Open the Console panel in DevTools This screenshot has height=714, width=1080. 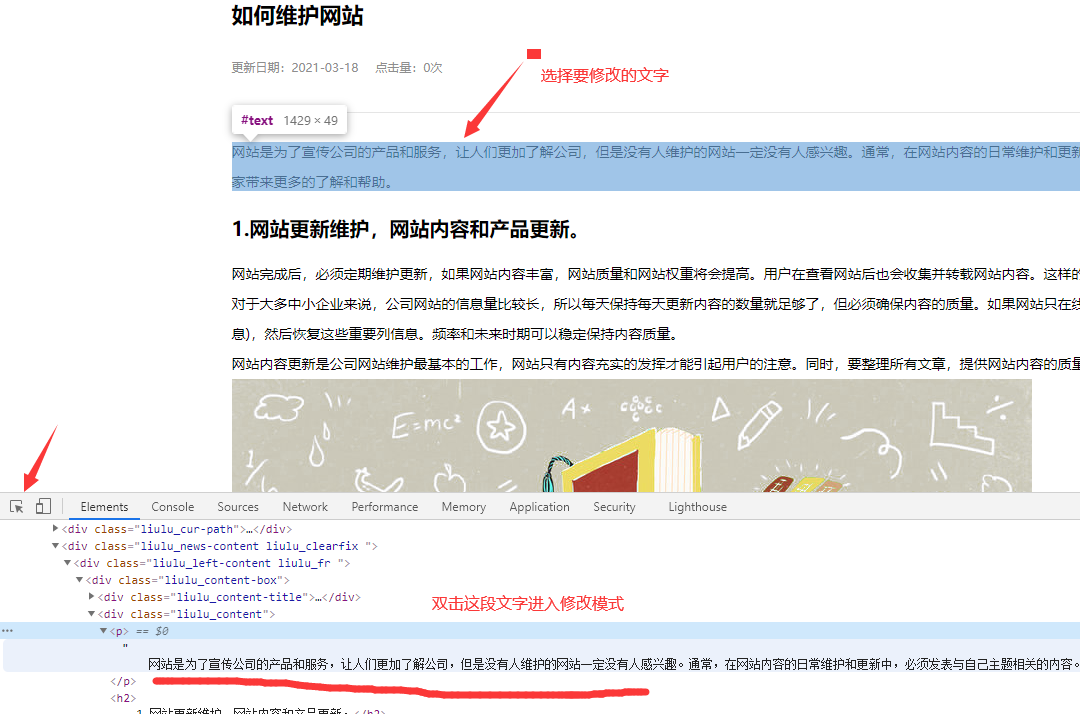pos(172,506)
